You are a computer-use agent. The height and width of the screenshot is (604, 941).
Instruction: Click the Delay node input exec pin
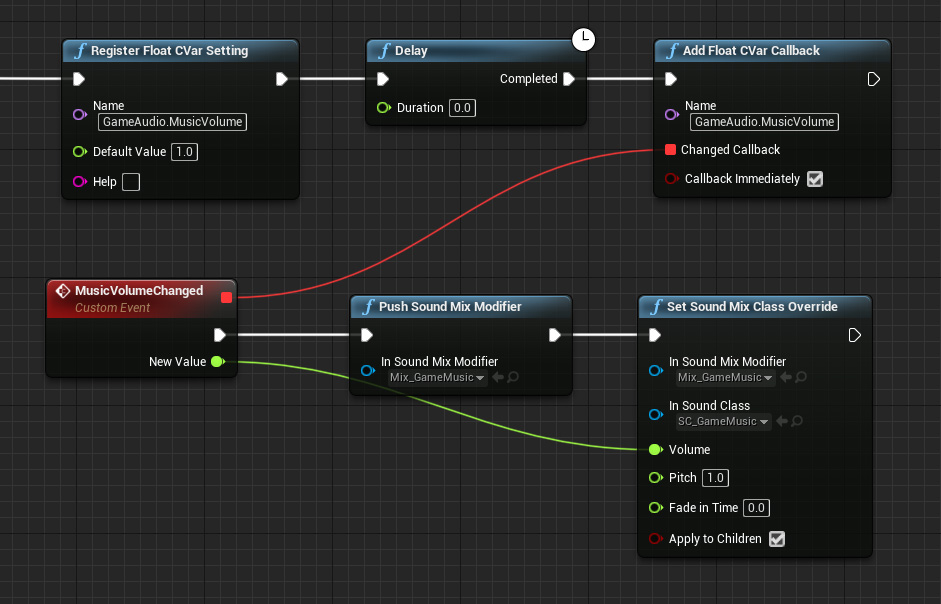pos(382,79)
